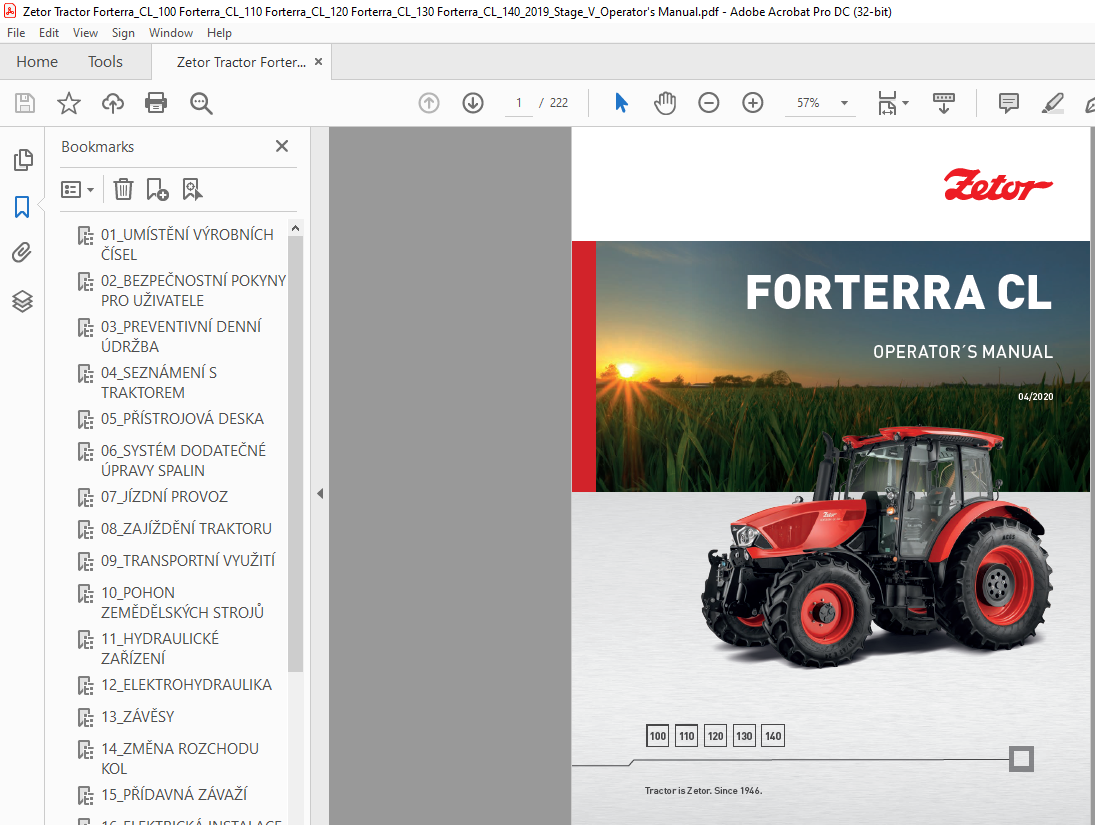Open bookmark 06_SYSTÉM DODATEČNÉ ÚPRAVY SPALIN
The height and width of the screenshot is (825, 1095).
click(x=183, y=460)
